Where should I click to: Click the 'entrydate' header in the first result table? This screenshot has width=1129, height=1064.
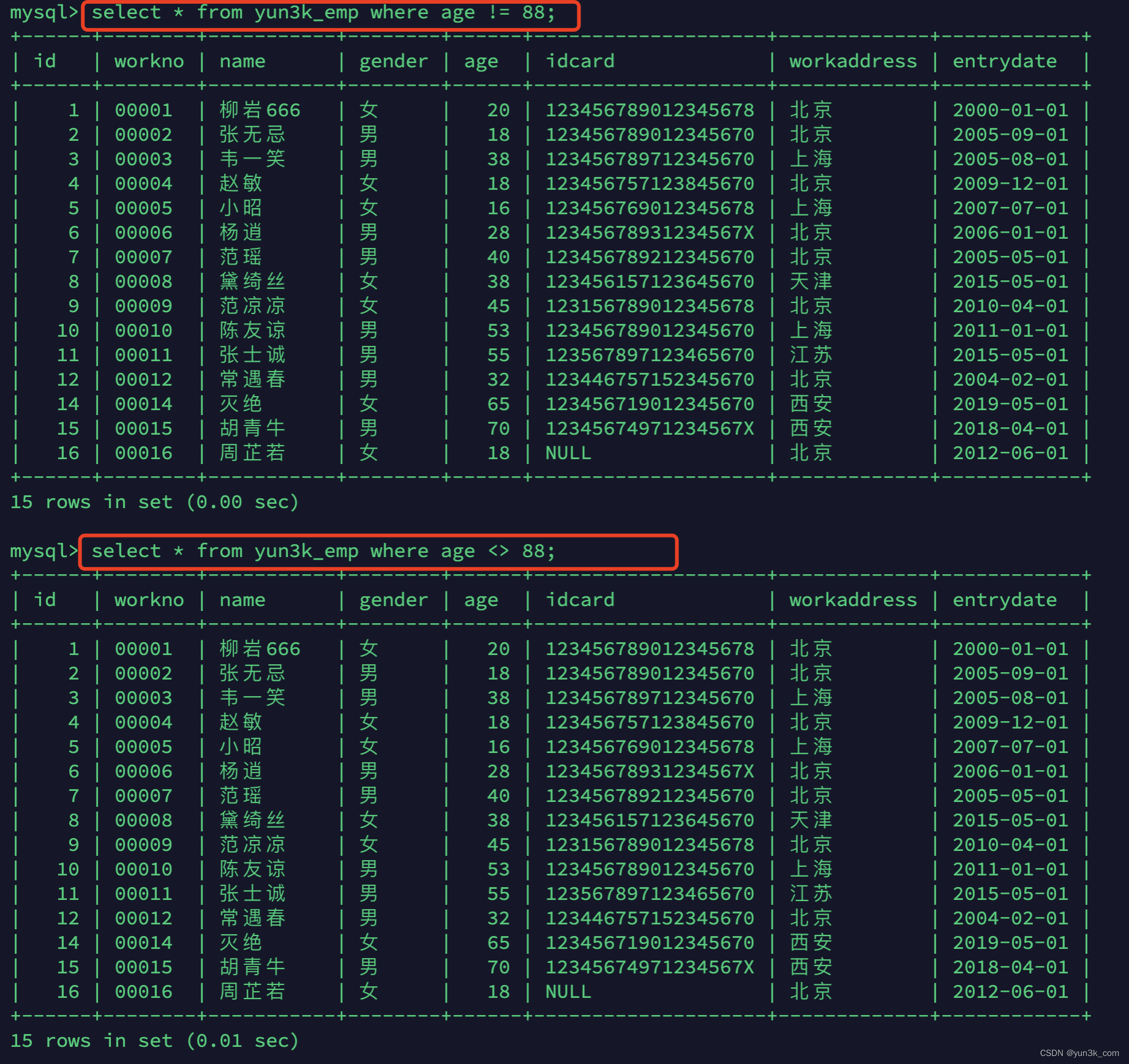click(x=1005, y=61)
